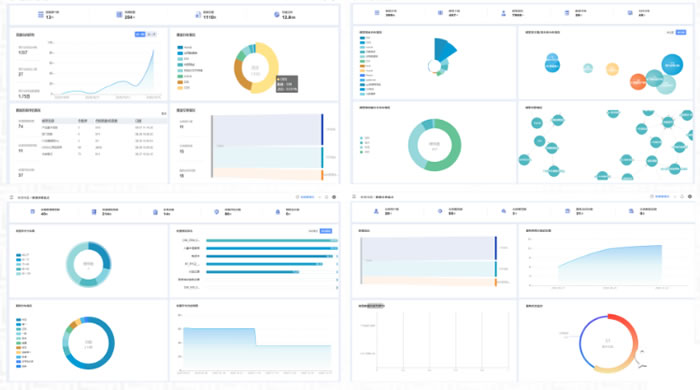This screenshot has width=700, height=390.
Task: Click the lock icon in the horizontal-bar dashboard's statistics row
Action: coord(278,212)
